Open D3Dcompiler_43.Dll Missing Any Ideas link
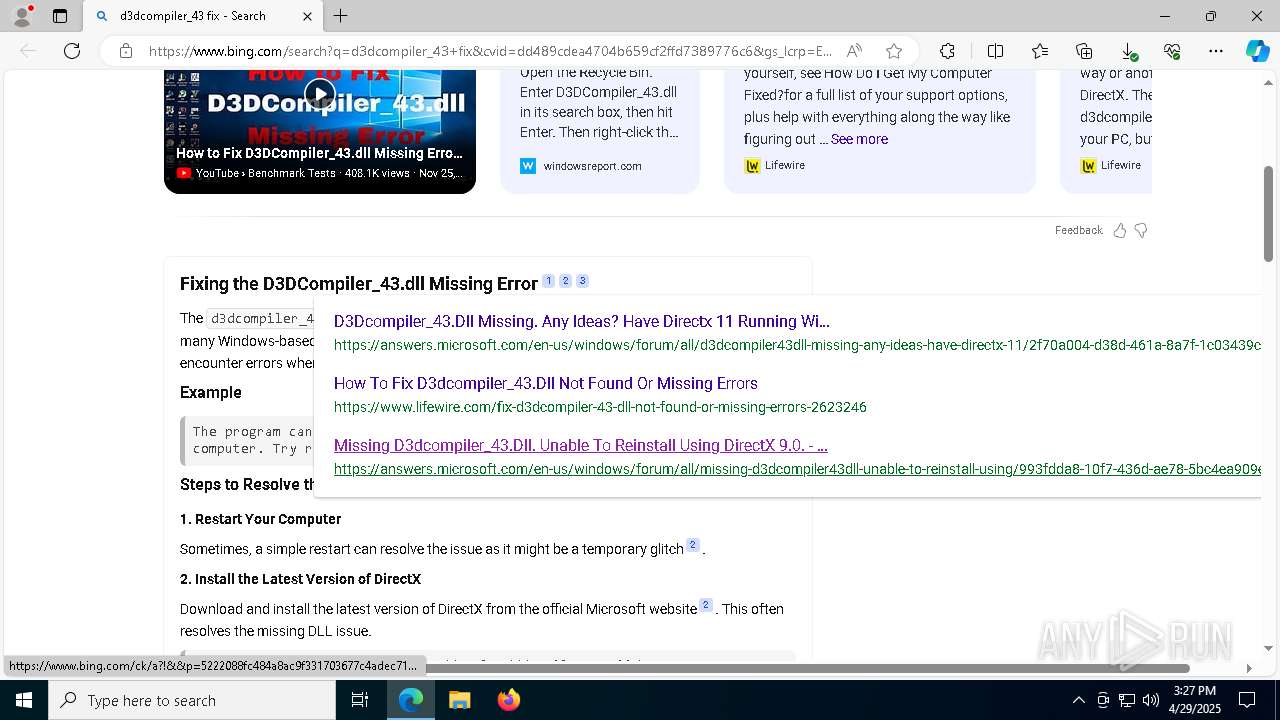The width and height of the screenshot is (1280, 720). [582, 321]
